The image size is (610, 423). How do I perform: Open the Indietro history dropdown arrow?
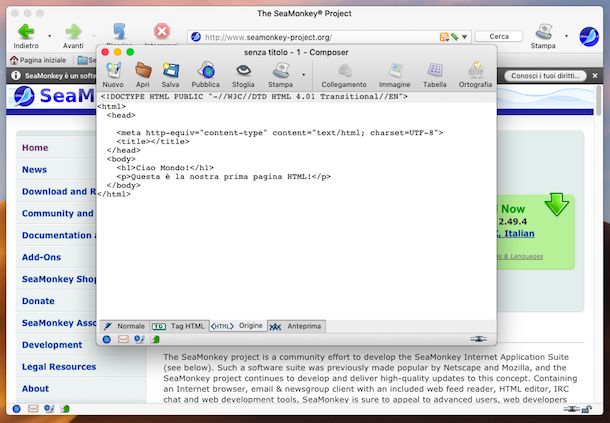(x=49, y=36)
